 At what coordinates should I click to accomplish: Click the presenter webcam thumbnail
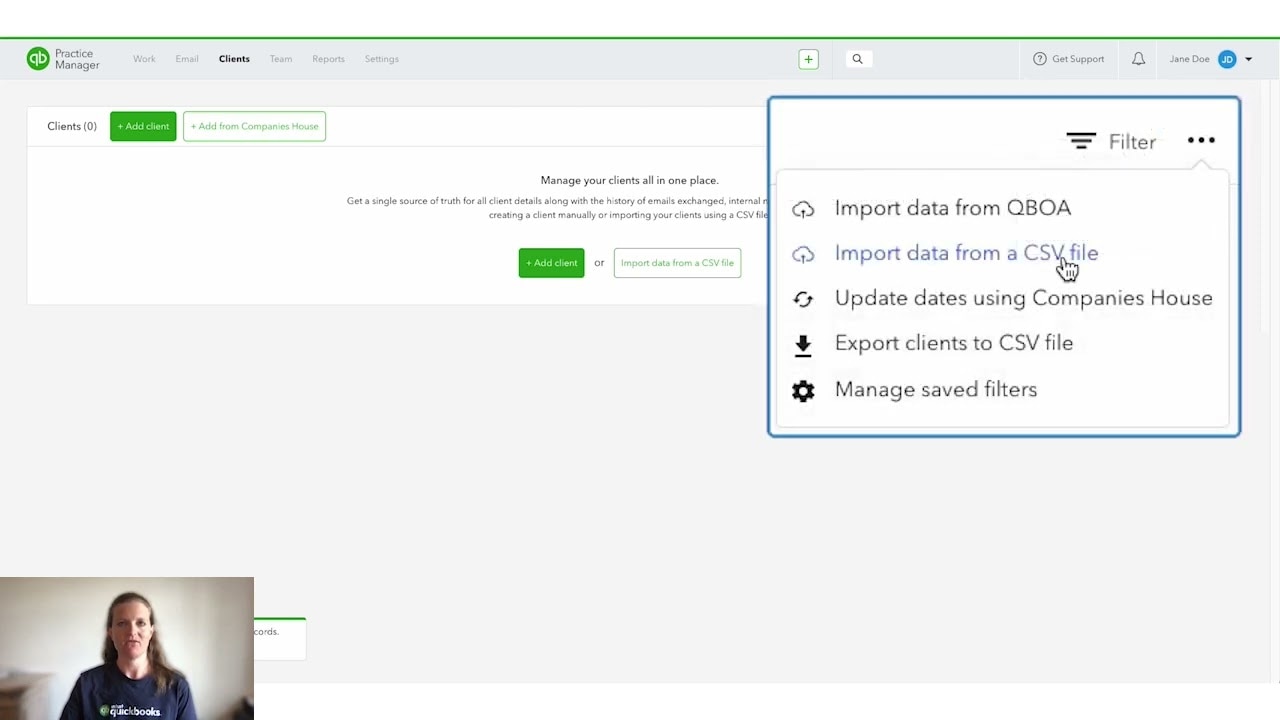coord(127,648)
